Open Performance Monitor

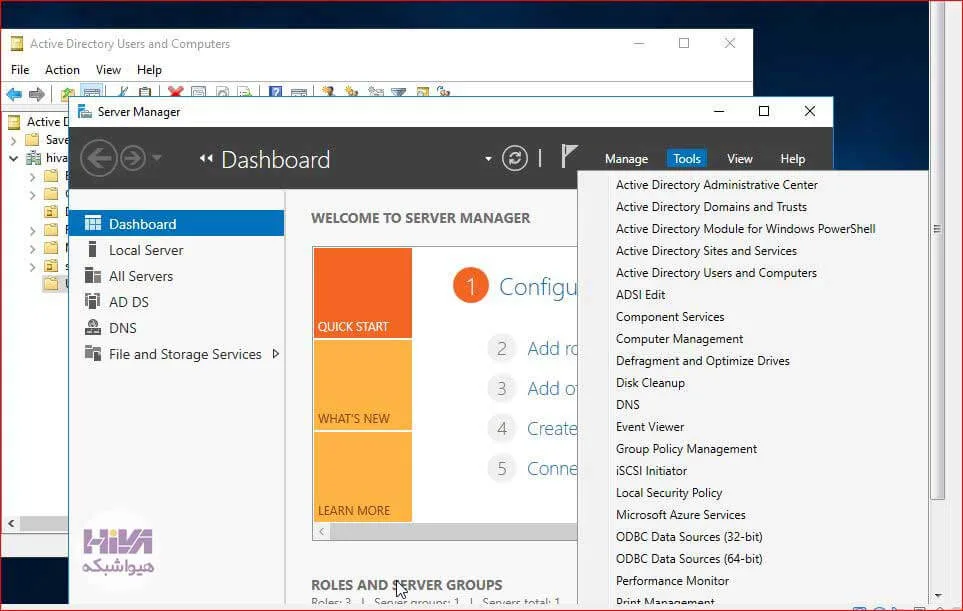(673, 581)
